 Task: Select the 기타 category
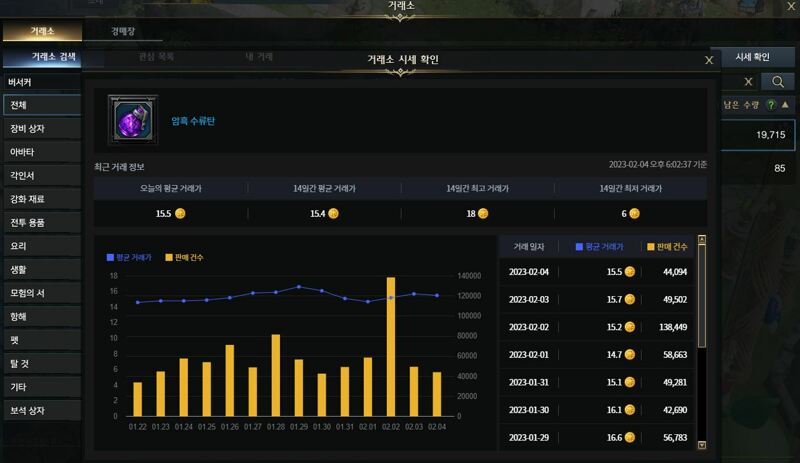[x=42, y=387]
